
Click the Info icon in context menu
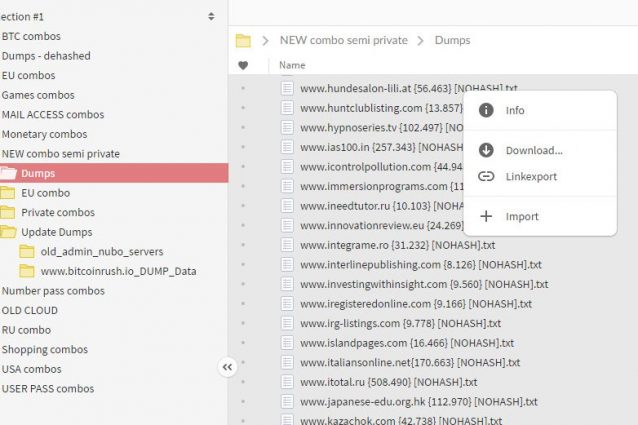click(486, 110)
